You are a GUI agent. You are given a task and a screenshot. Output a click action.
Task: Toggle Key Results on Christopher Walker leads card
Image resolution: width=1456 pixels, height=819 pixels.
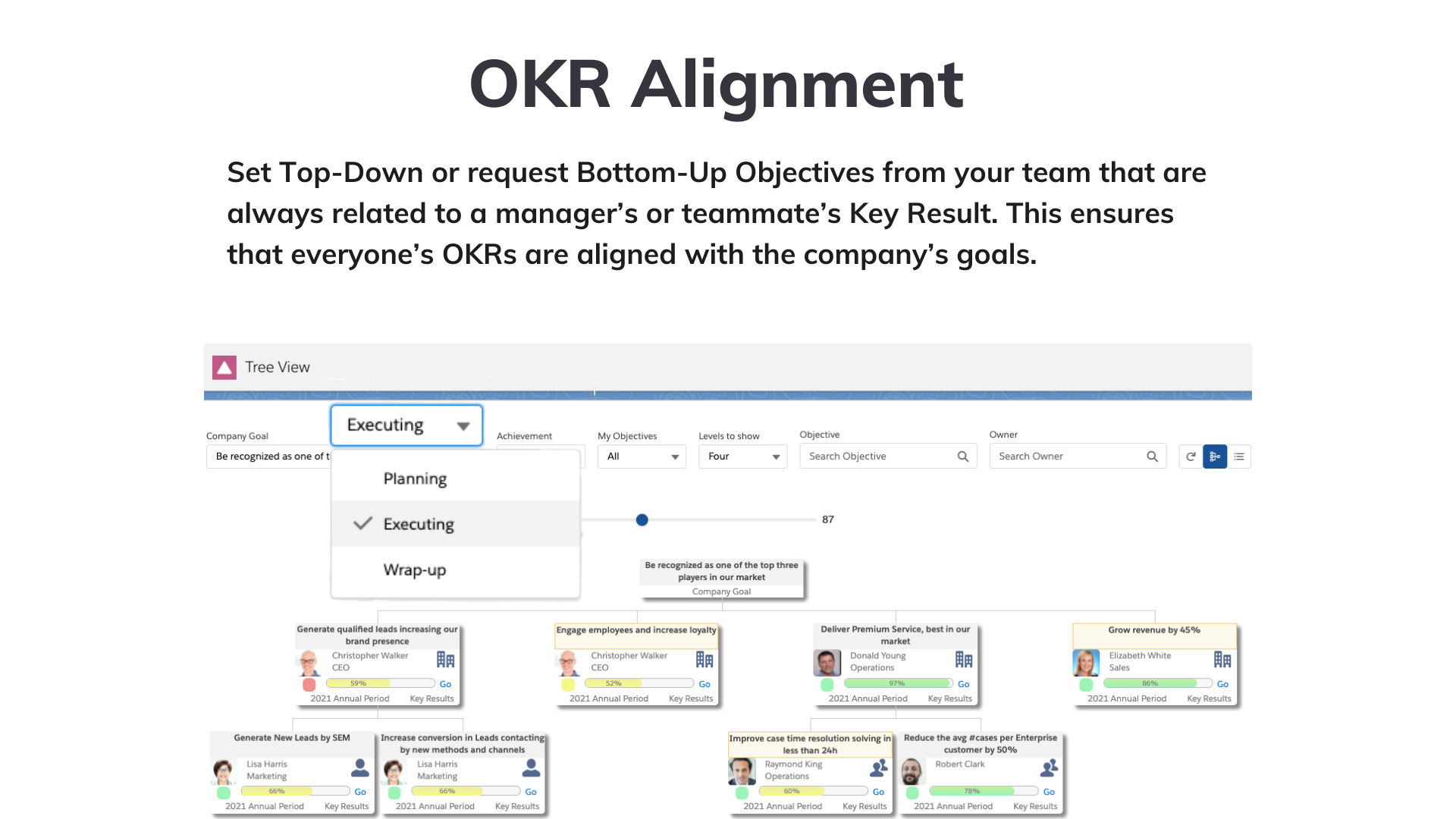433,697
